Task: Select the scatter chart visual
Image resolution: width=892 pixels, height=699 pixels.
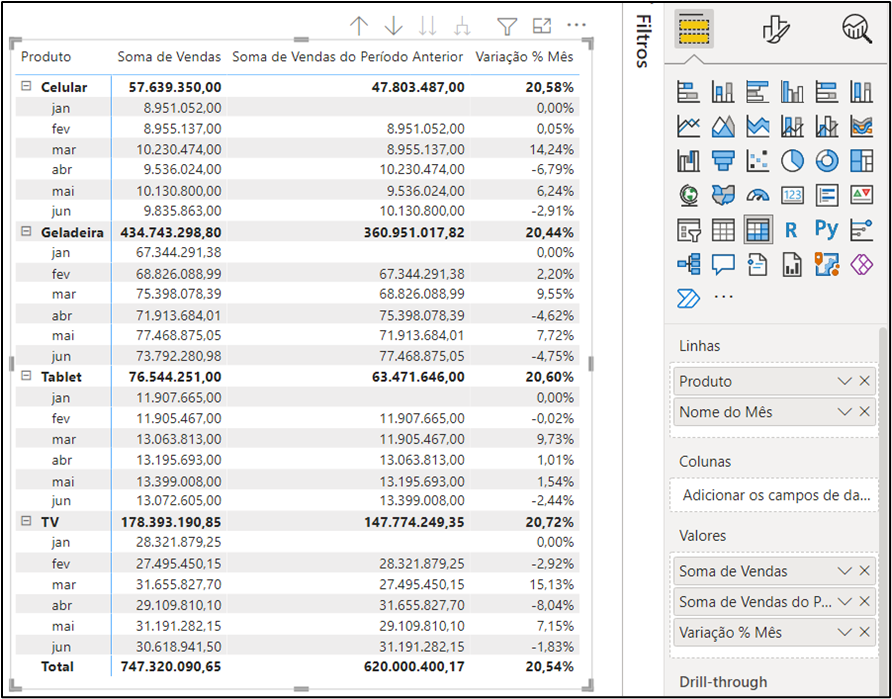Action: (x=758, y=162)
